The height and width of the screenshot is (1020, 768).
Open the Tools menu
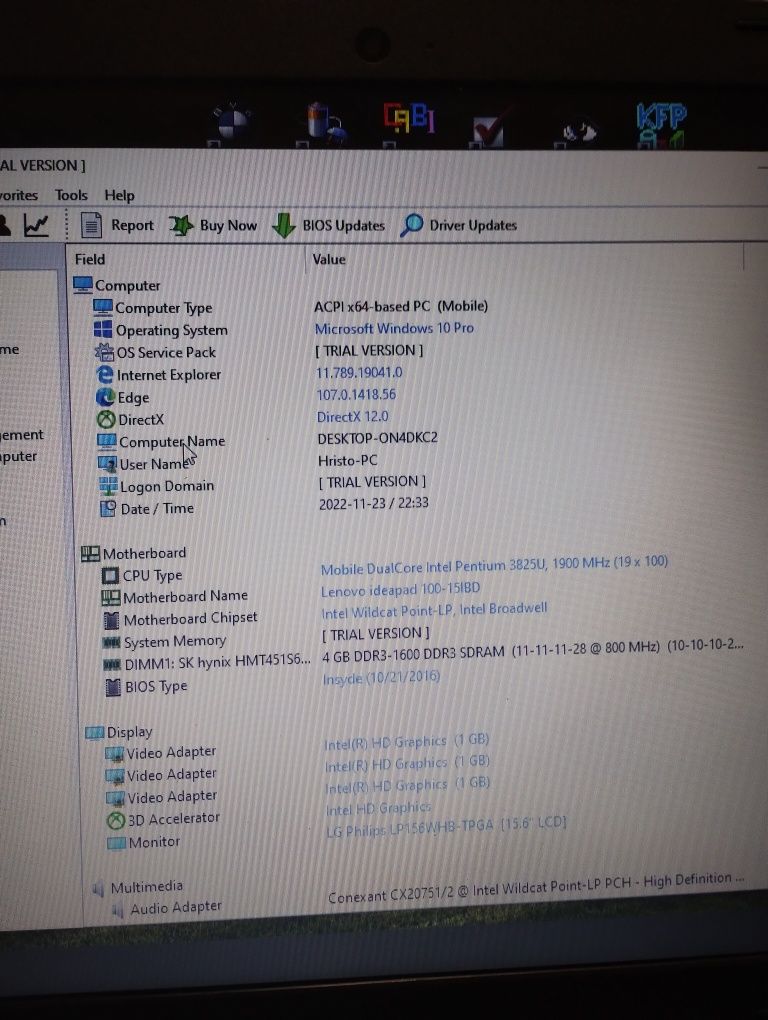pos(71,195)
